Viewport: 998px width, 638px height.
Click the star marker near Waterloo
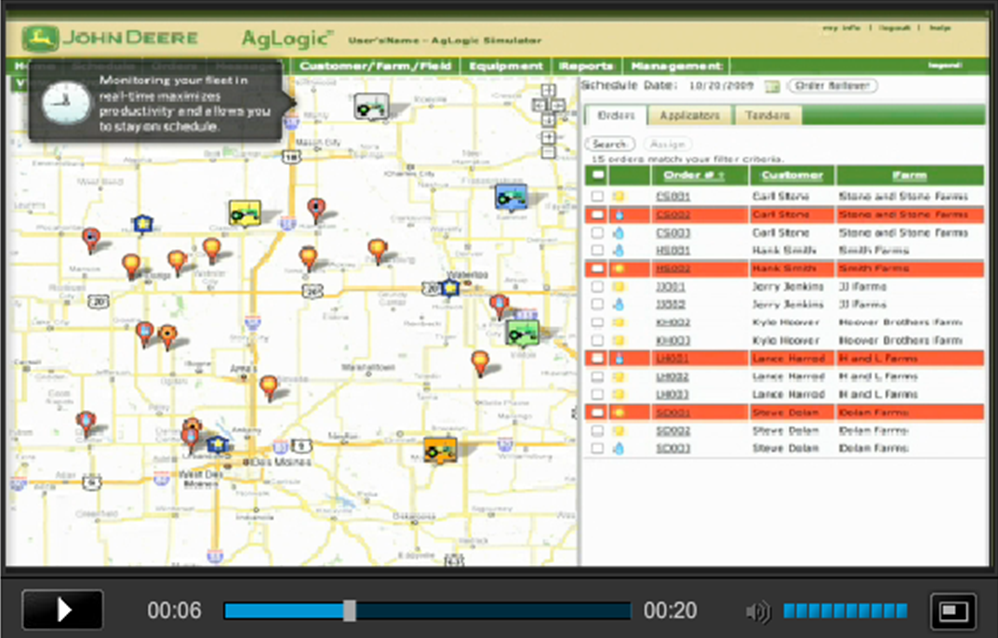[x=451, y=288]
